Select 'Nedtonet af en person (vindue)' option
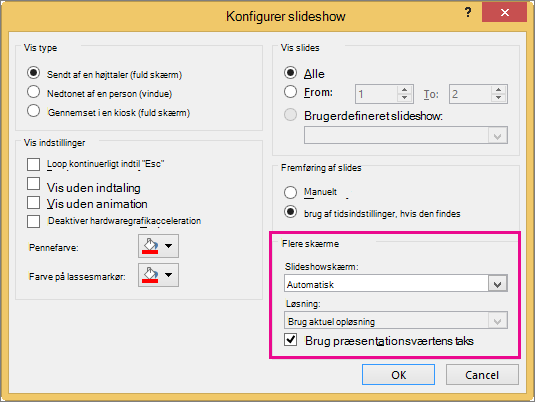Screen dimensions: 535x402 coord(33,92)
